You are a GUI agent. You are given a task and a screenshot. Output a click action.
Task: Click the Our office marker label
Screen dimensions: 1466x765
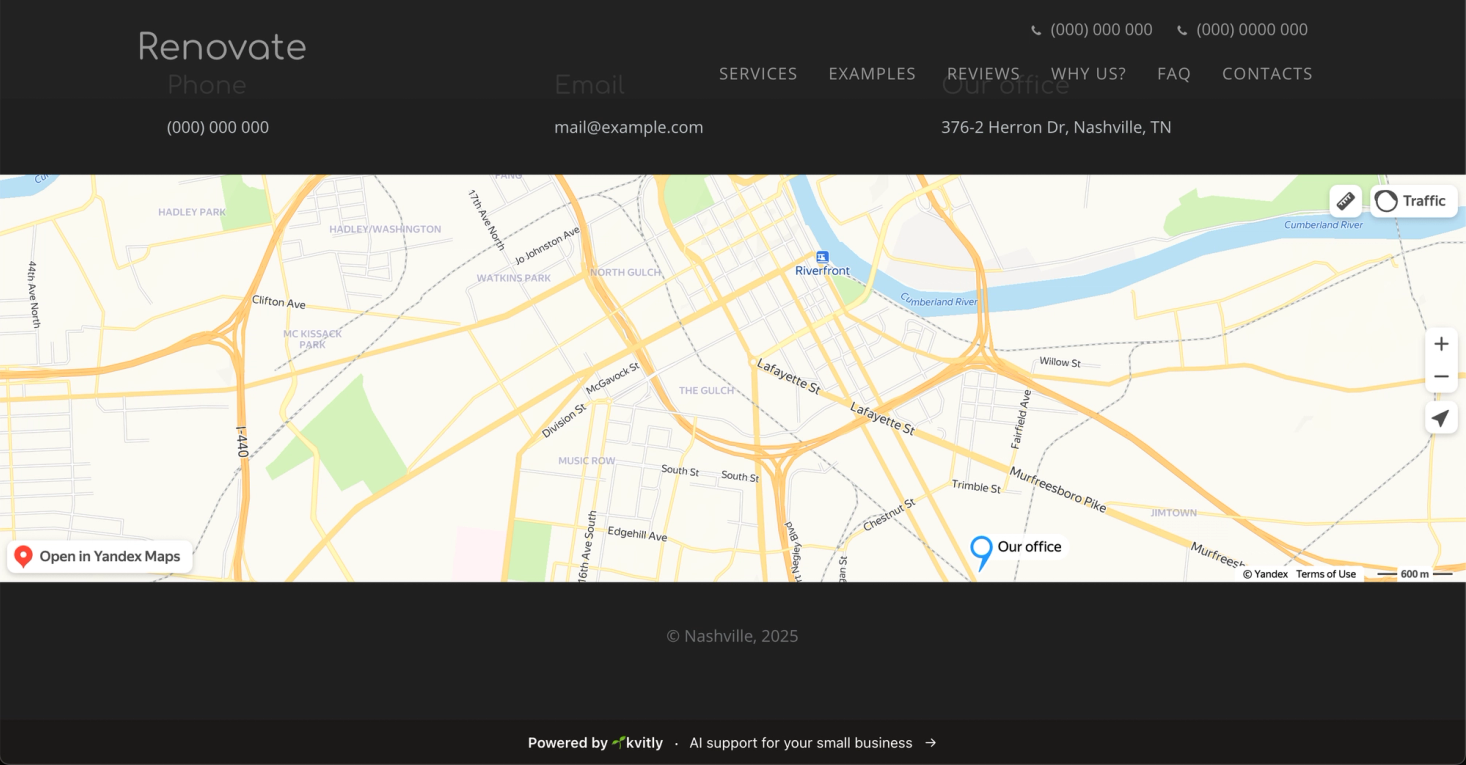[1030, 547]
